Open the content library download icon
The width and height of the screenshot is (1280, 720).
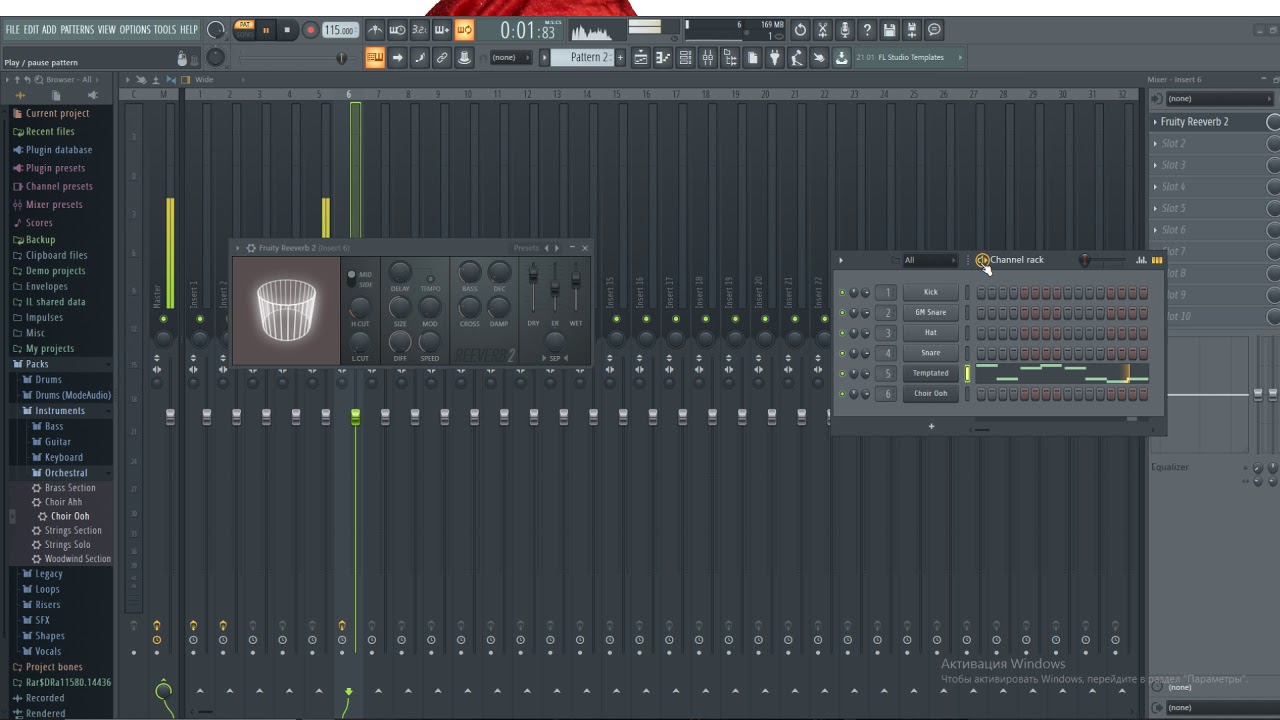pyautogui.click(x=842, y=58)
